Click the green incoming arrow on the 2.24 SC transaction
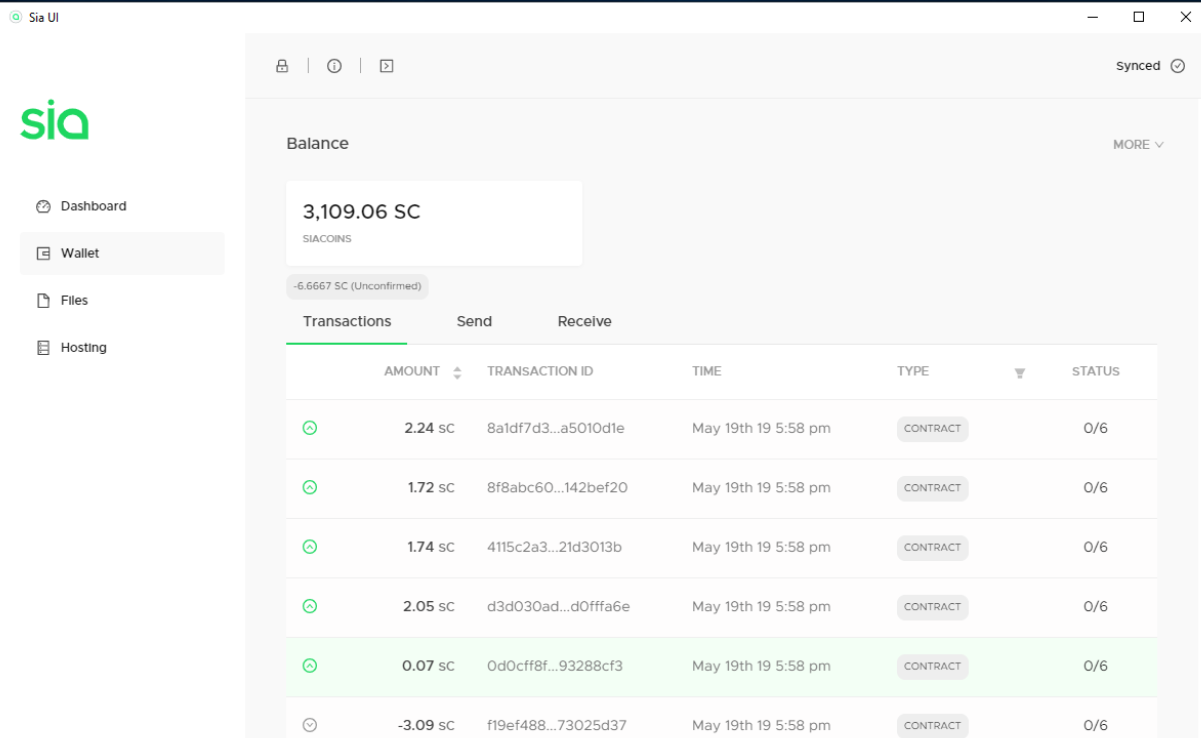Image resolution: width=1201 pixels, height=738 pixels. [310, 428]
